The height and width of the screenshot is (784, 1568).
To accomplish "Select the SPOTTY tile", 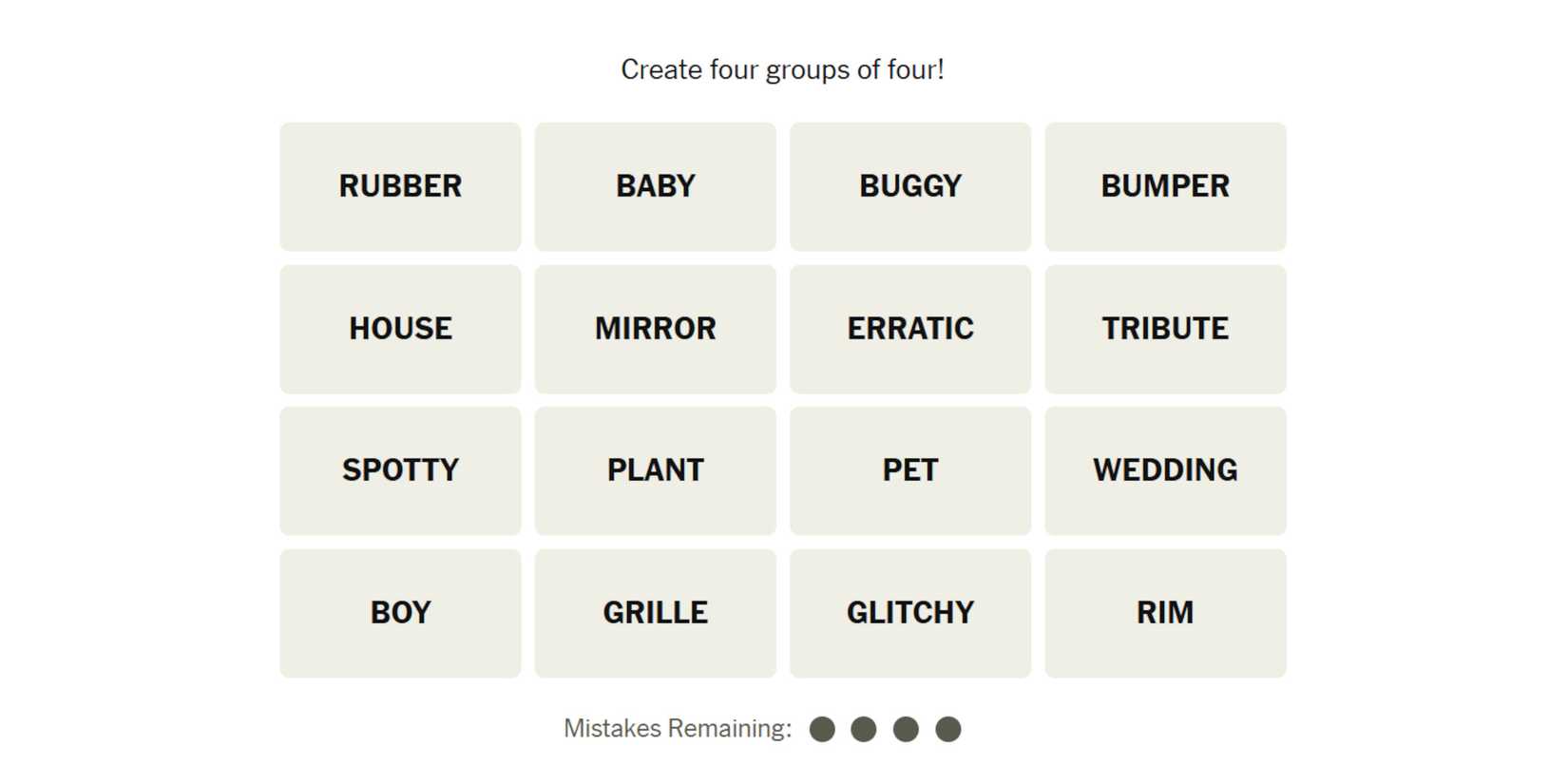I will point(400,470).
